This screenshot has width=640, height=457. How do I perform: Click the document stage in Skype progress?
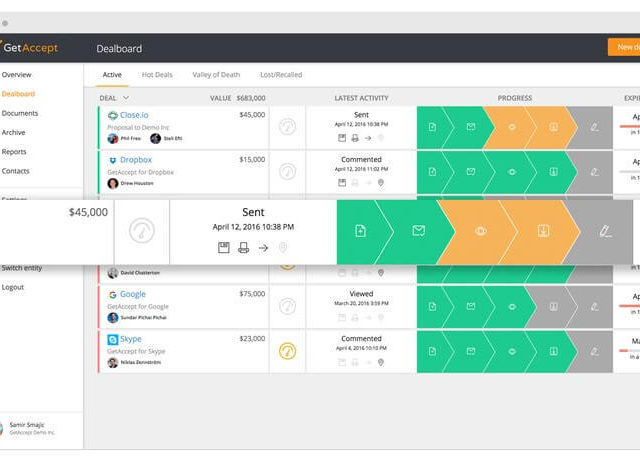[432, 351]
